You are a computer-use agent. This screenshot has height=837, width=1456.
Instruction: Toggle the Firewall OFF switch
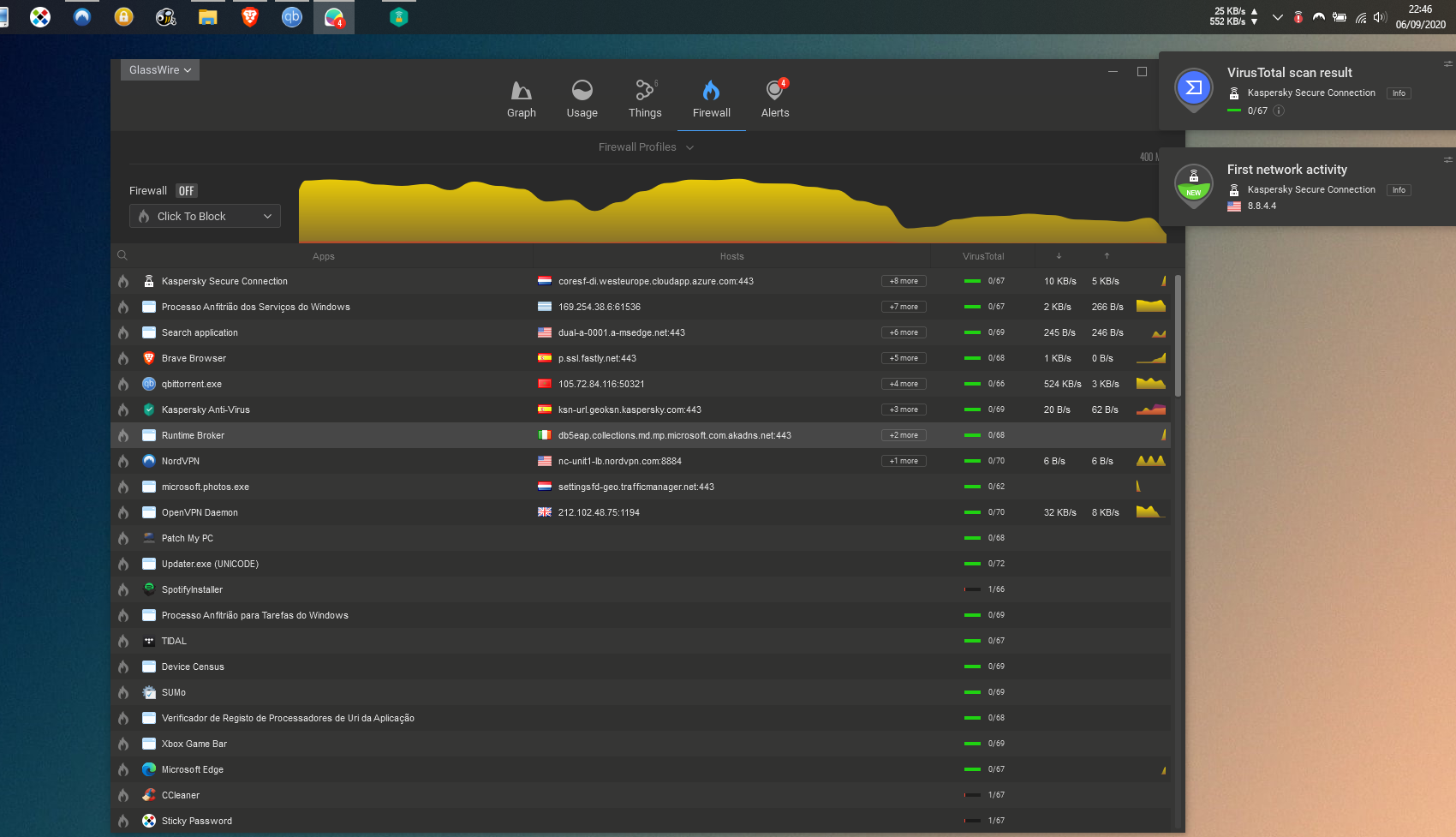[x=187, y=191]
